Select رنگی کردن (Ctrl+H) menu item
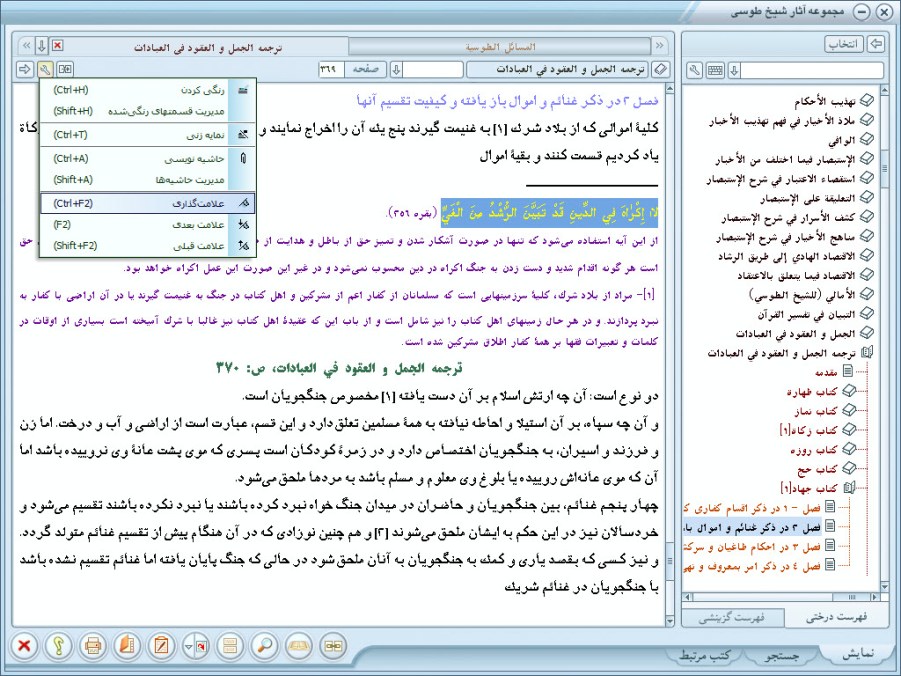Screen dimensions: 901x676 click(x=148, y=90)
